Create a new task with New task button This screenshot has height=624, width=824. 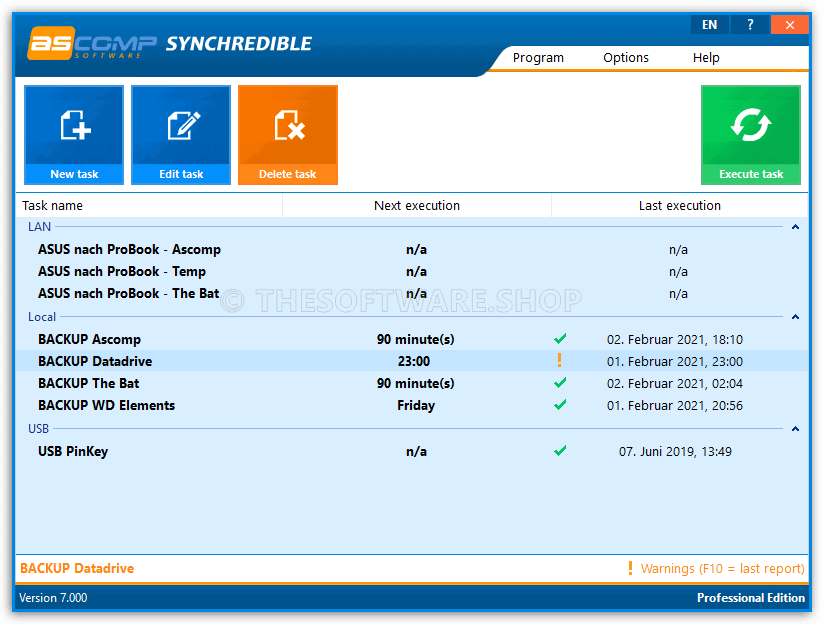click(x=74, y=135)
